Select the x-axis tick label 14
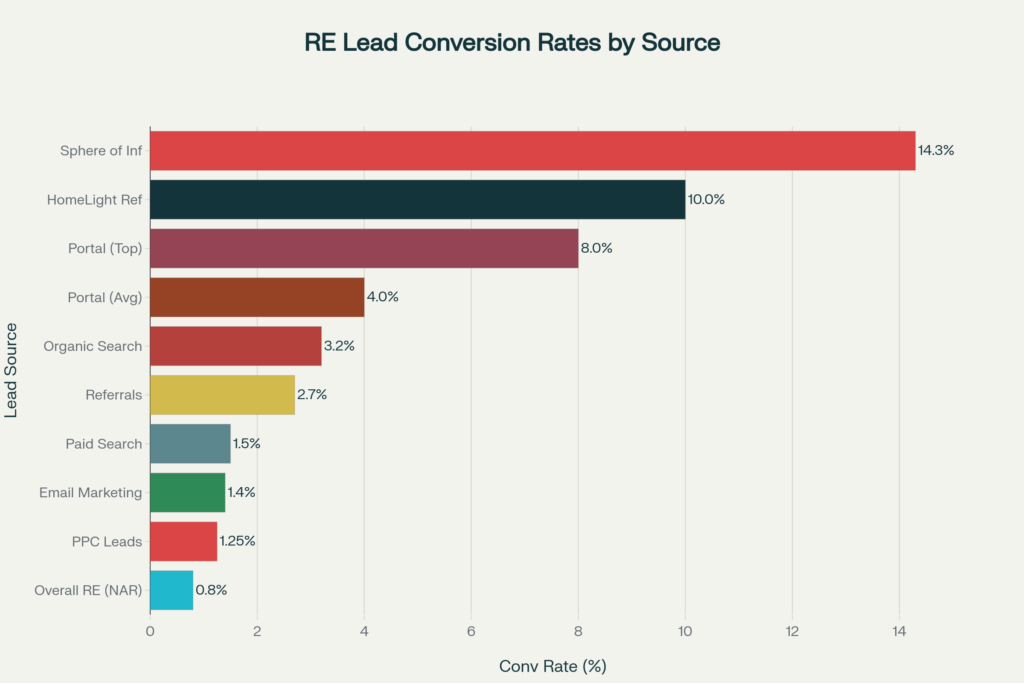 coord(899,631)
